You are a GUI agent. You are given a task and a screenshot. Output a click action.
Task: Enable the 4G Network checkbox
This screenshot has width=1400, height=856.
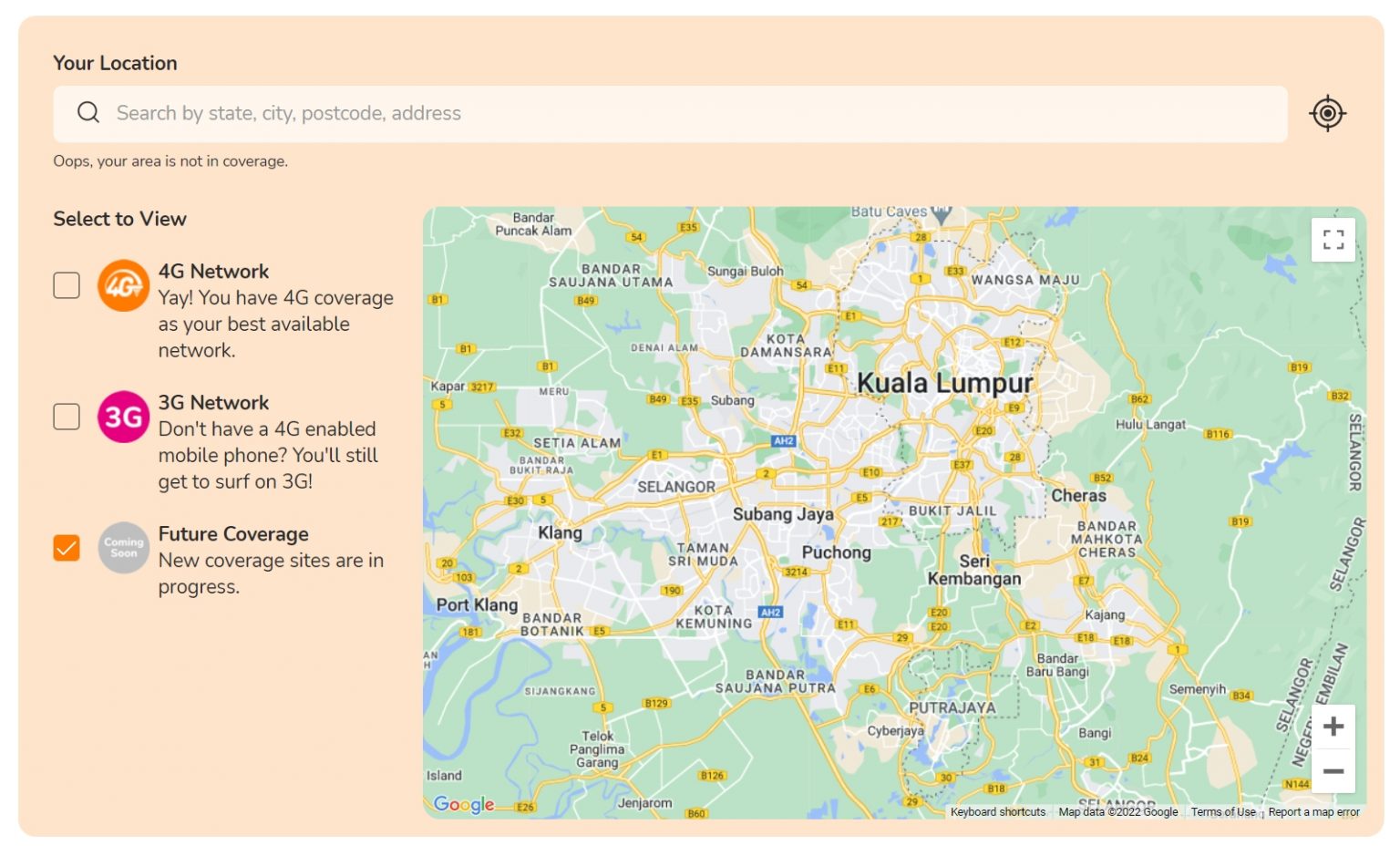point(66,285)
